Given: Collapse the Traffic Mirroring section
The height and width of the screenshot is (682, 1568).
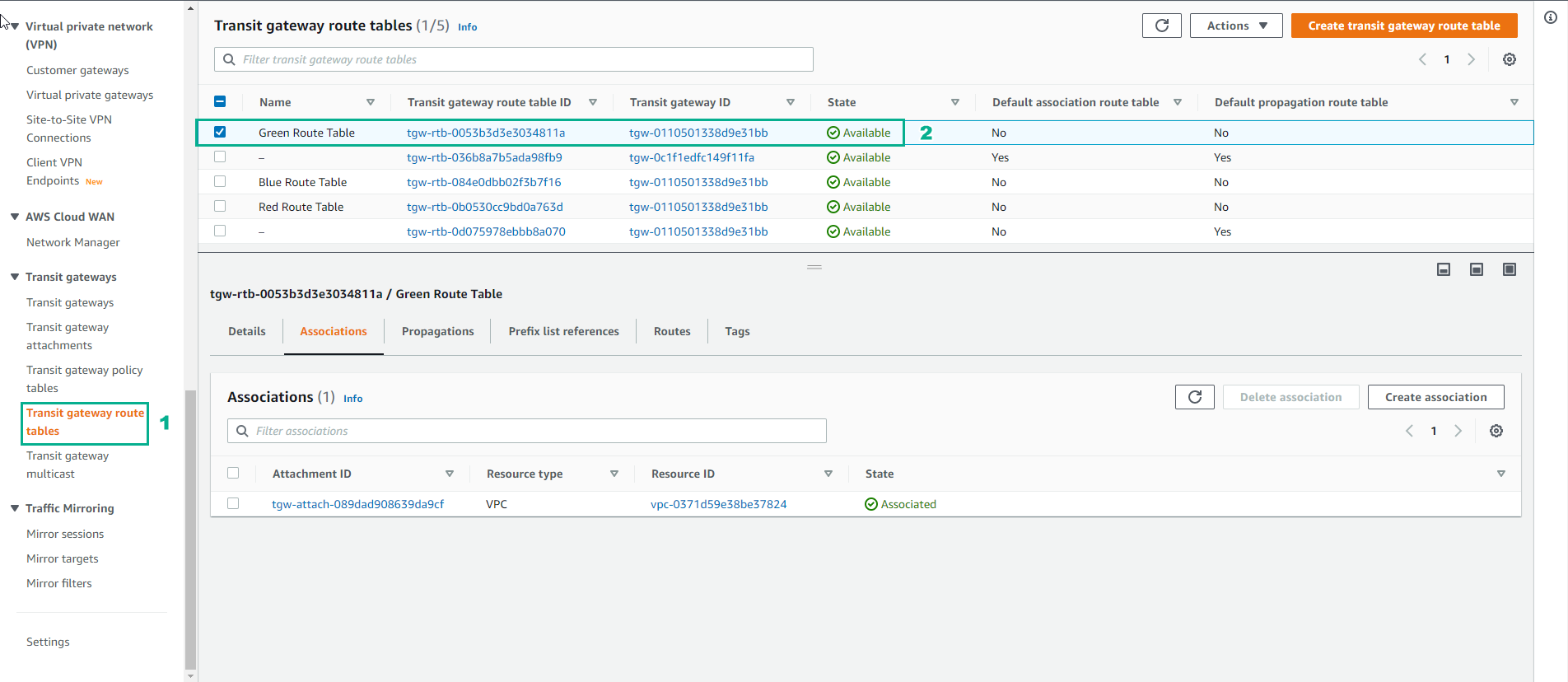Looking at the screenshot, I should pos(15,508).
